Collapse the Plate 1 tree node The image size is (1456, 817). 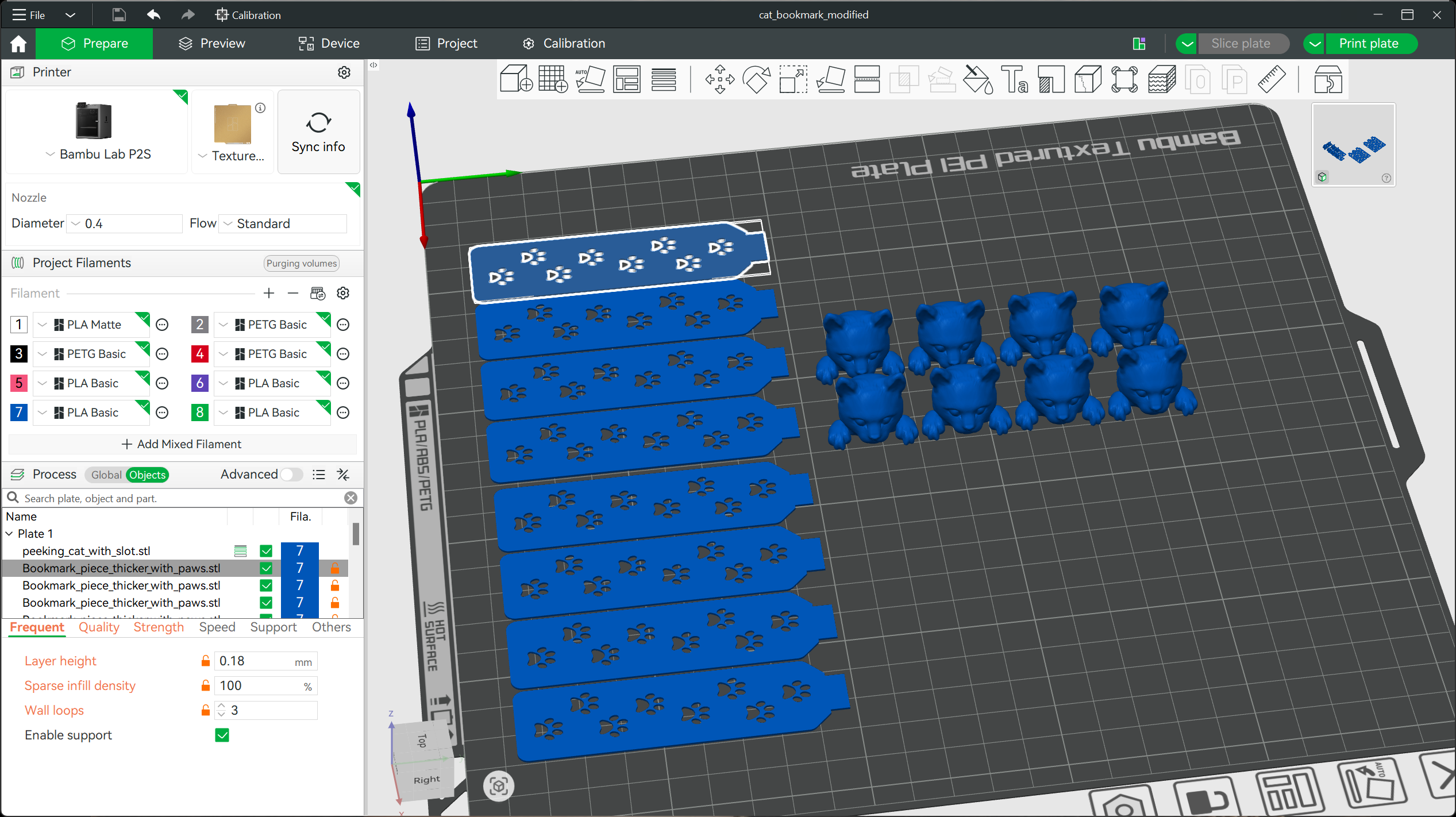9,534
